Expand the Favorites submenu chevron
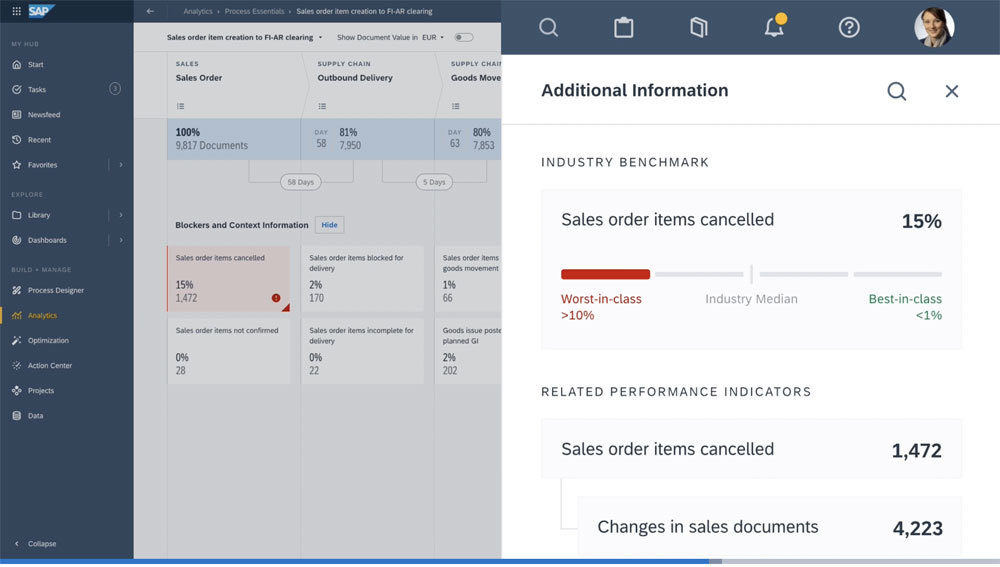Viewport: 1000px width, 567px height. click(121, 165)
